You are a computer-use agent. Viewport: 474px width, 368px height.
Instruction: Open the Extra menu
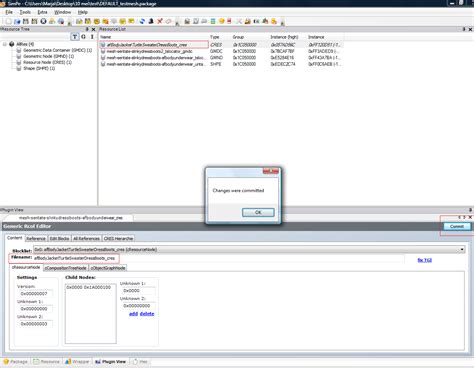[x=42, y=12]
